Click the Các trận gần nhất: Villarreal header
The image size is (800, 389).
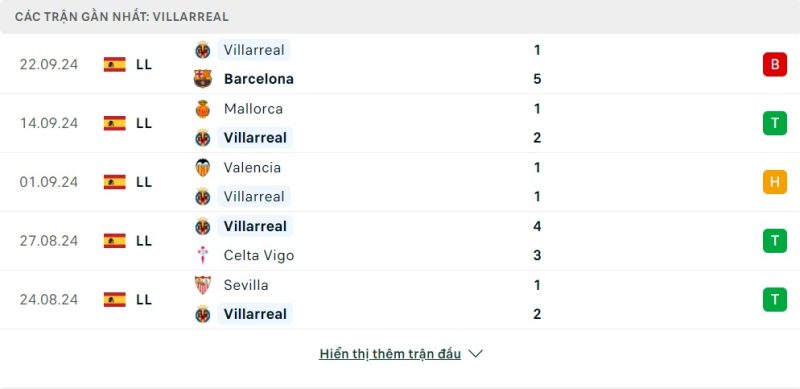[121, 17]
